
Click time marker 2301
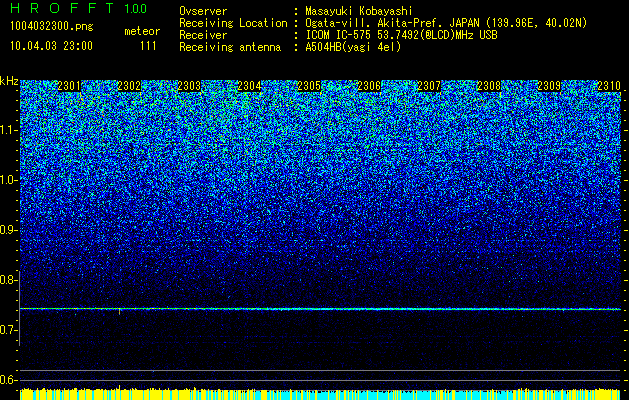coord(69,86)
